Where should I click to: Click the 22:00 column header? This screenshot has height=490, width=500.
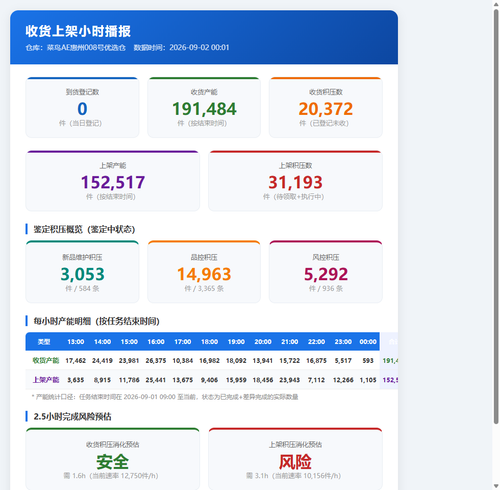point(316,342)
